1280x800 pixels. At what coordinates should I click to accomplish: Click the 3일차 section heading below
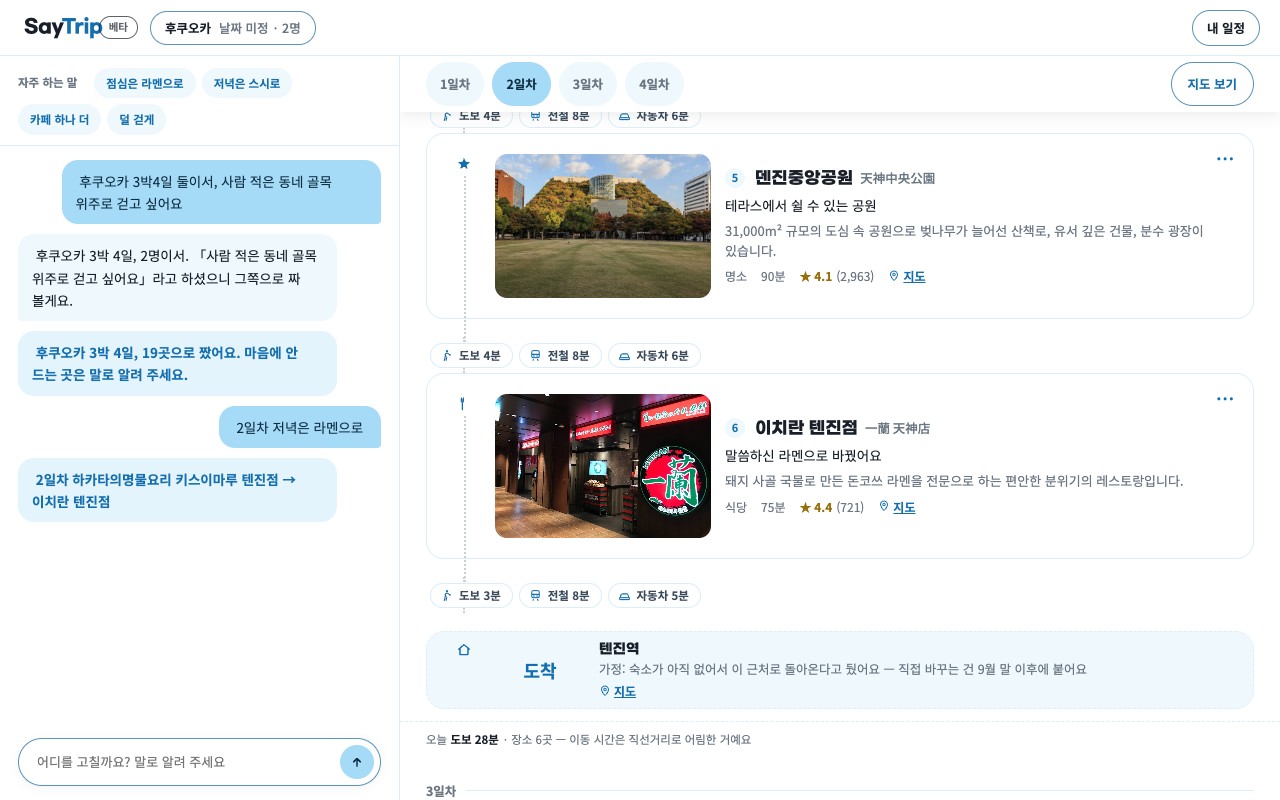click(x=441, y=791)
